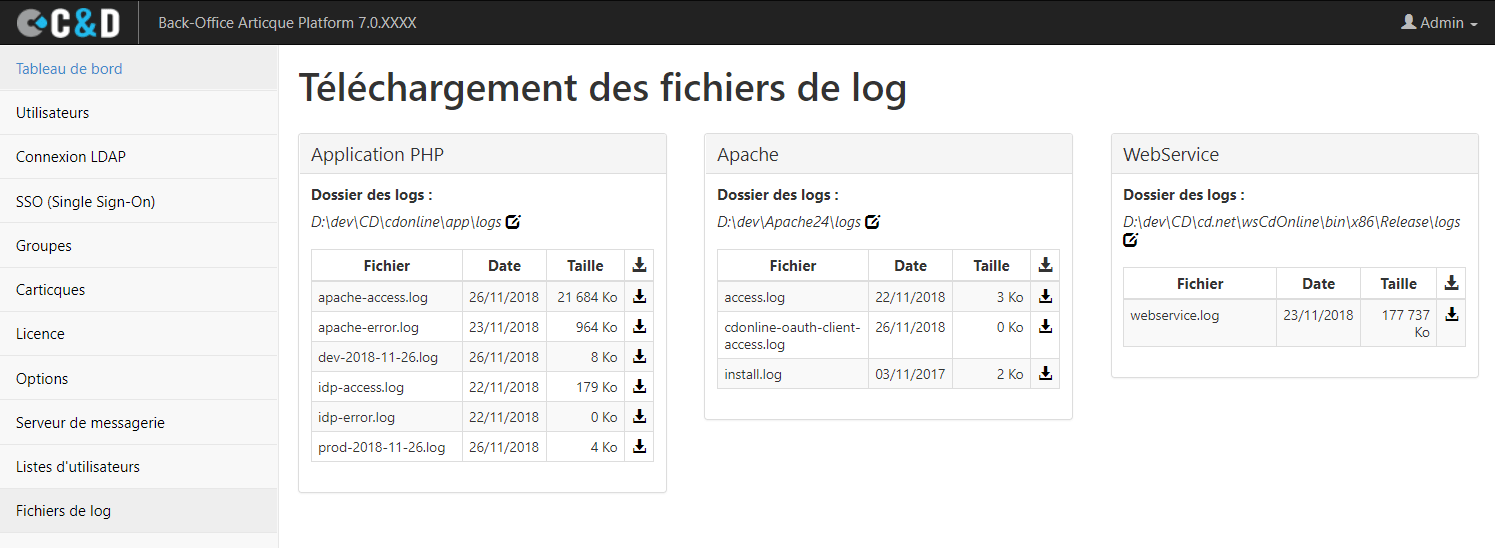Edit the Apache logs folder path
Viewport: 1495px width, 548px height.
[x=872, y=222]
